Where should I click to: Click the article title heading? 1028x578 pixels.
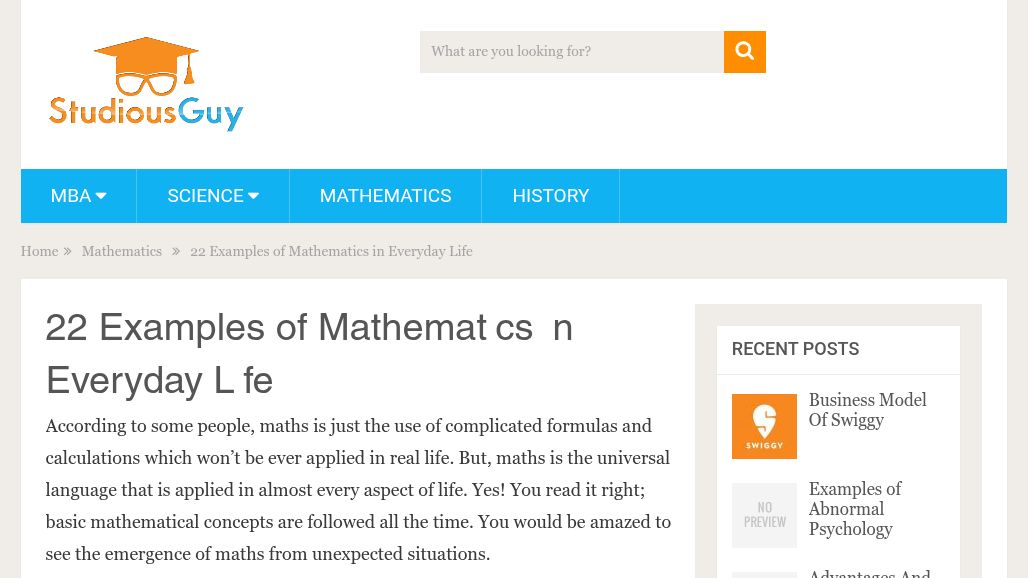[309, 354]
